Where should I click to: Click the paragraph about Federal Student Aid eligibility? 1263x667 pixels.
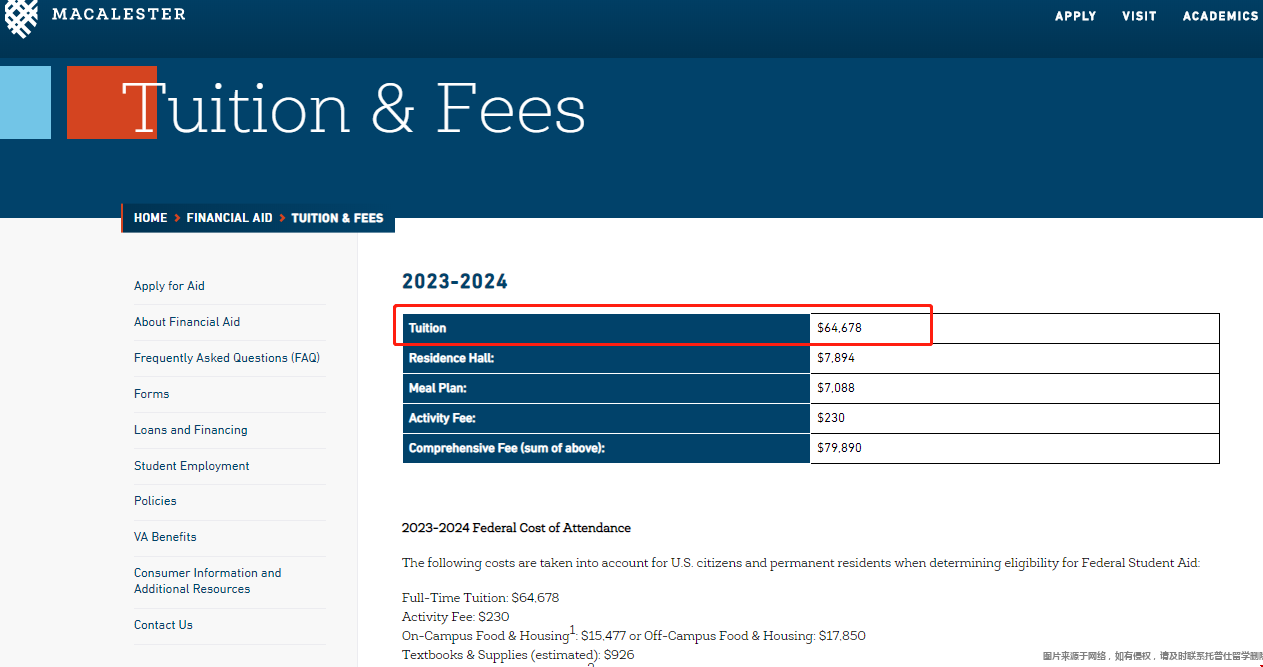point(800,563)
